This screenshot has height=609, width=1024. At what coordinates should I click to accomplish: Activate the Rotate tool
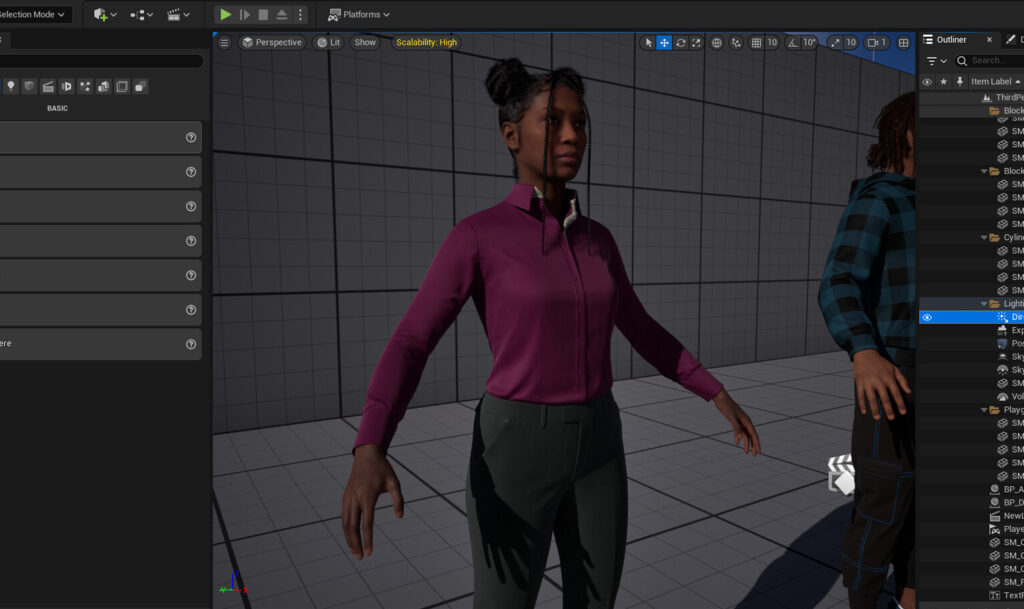click(681, 44)
